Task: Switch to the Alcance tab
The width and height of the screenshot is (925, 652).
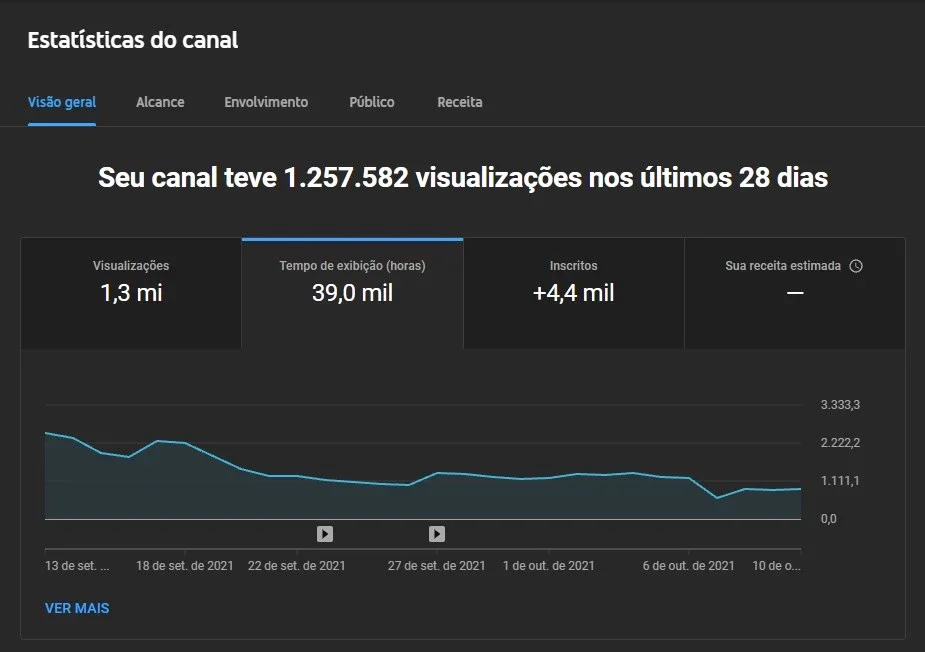Action: click(160, 102)
